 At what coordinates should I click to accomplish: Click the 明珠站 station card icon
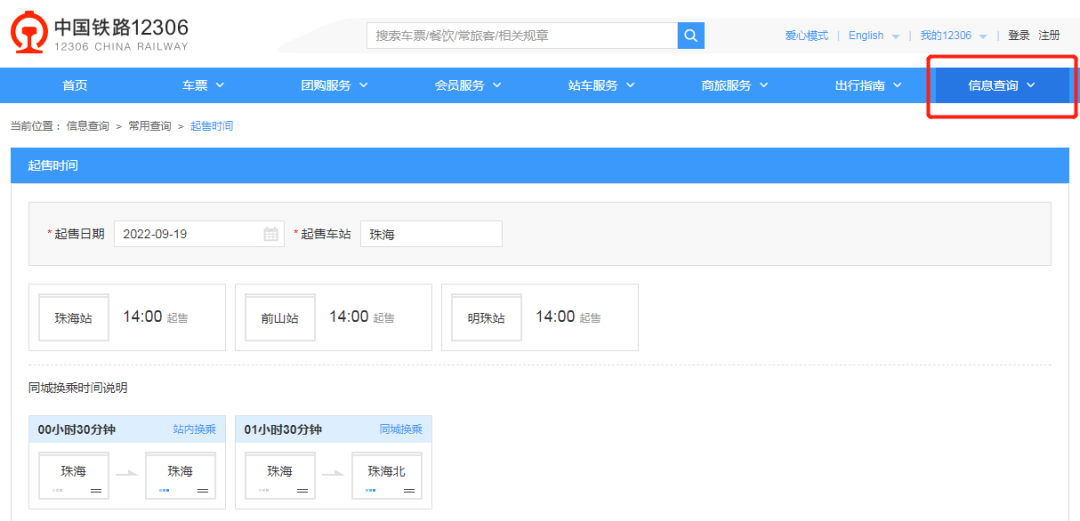point(486,317)
